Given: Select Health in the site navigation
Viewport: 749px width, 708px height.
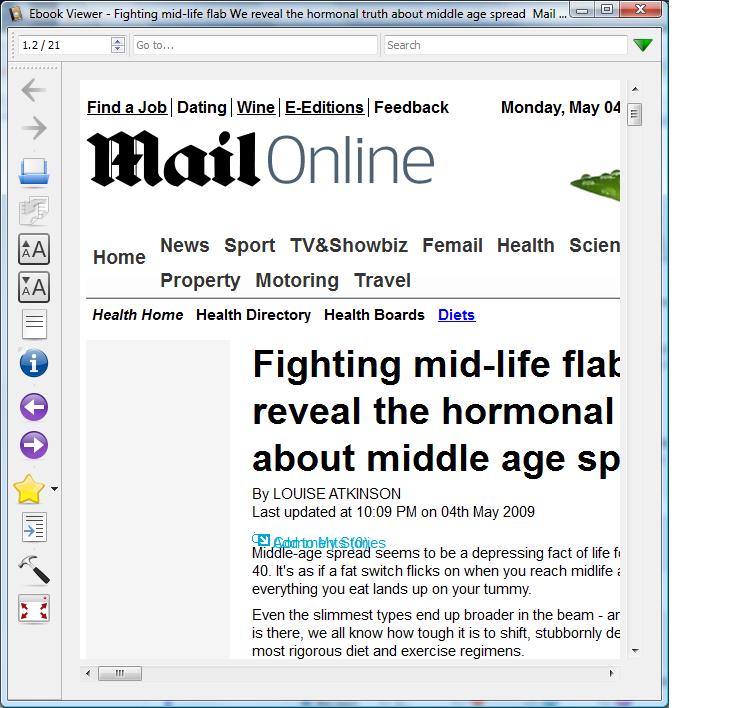Looking at the screenshot, I should pyautogui.click(x=525, y=245).
